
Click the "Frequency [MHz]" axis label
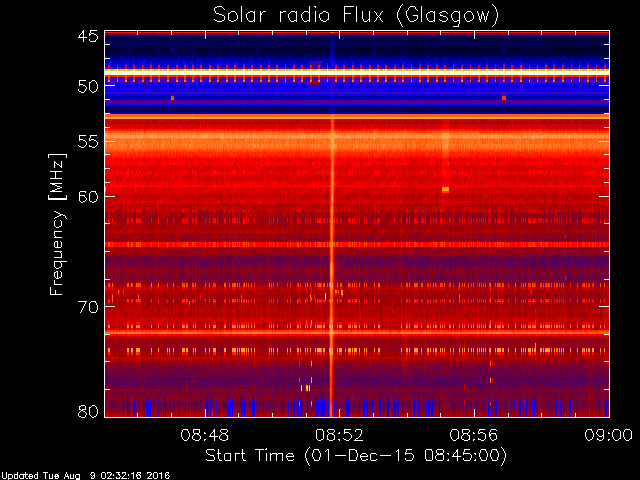click(57, 224)
